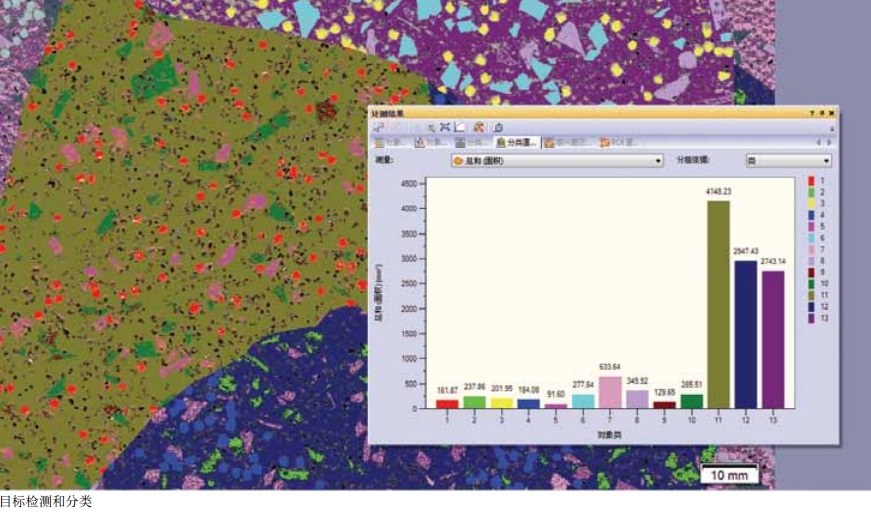Click the 10 mm scale bar on image

(729, 475)
